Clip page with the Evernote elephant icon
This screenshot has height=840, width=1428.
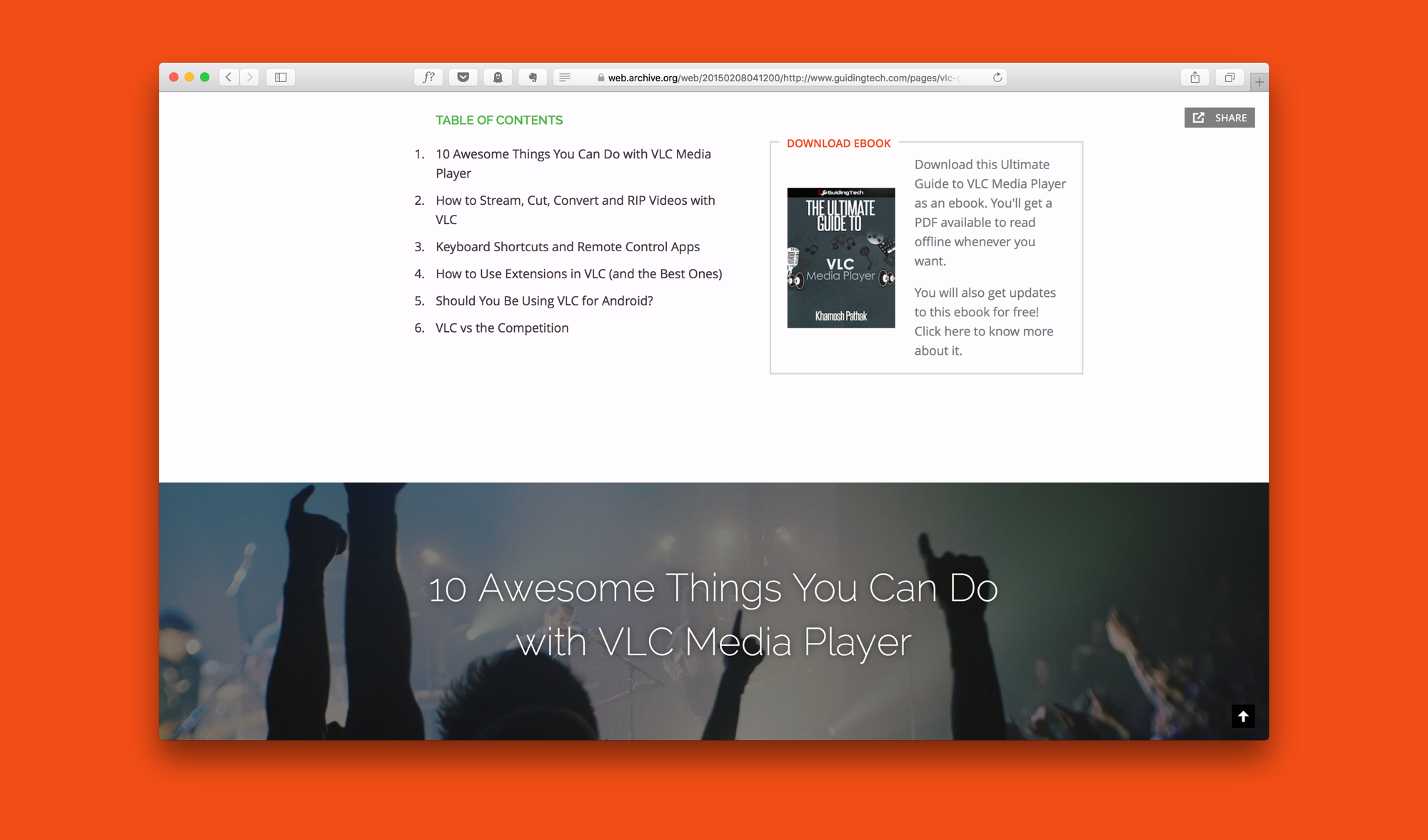[533, 77]
